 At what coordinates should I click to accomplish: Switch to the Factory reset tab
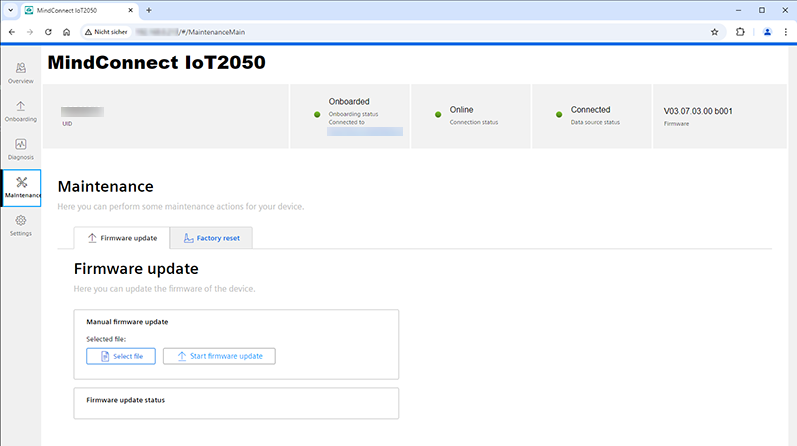coord(211,238)
